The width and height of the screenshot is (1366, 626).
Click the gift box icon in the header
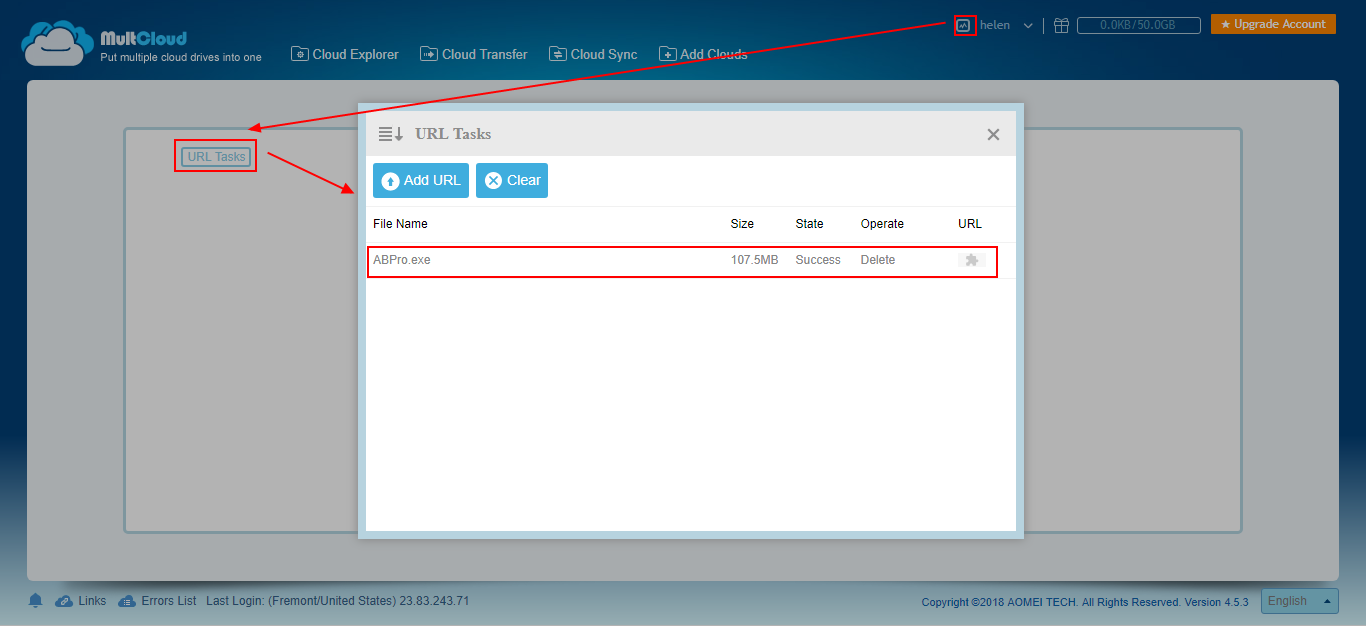[x=1061, y=25]
